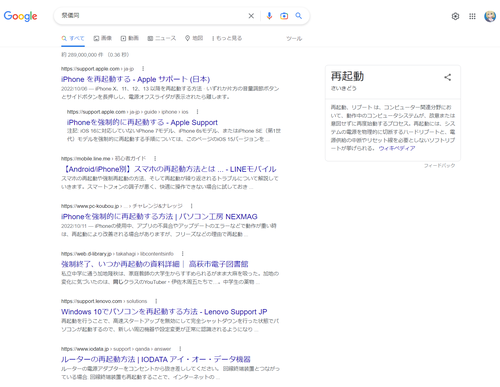Open パソコン工房 NEXMAG result link
The width and height of the screenshot is (500, 387).
pyautogui.click(x=159, y=217)
